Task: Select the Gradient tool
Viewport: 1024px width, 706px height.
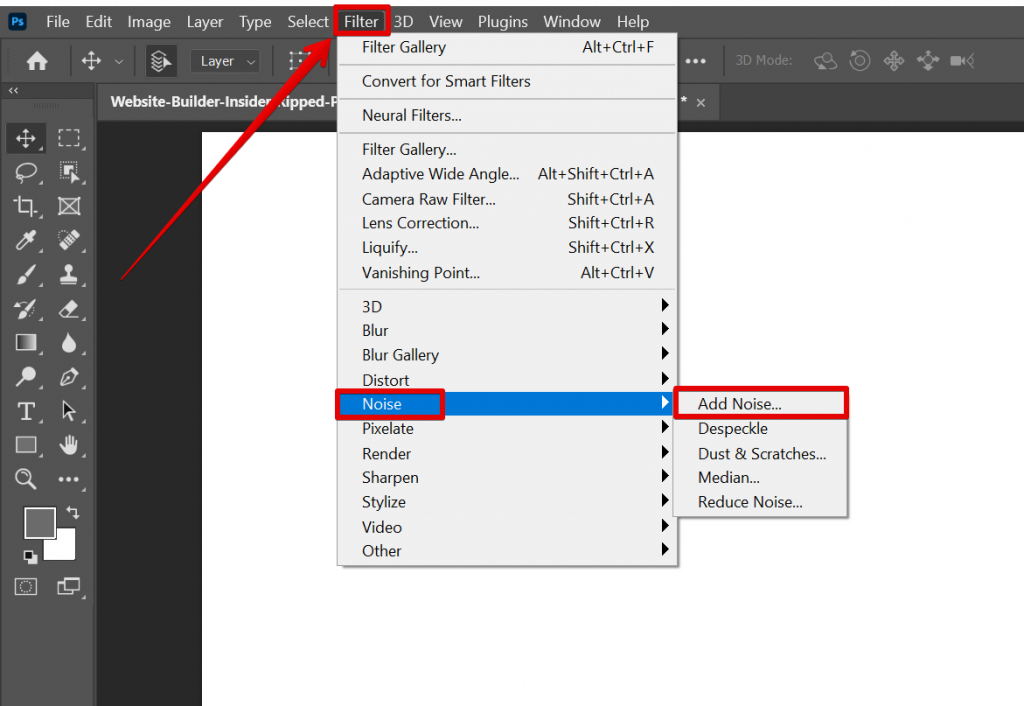Action: coord(25,342)
